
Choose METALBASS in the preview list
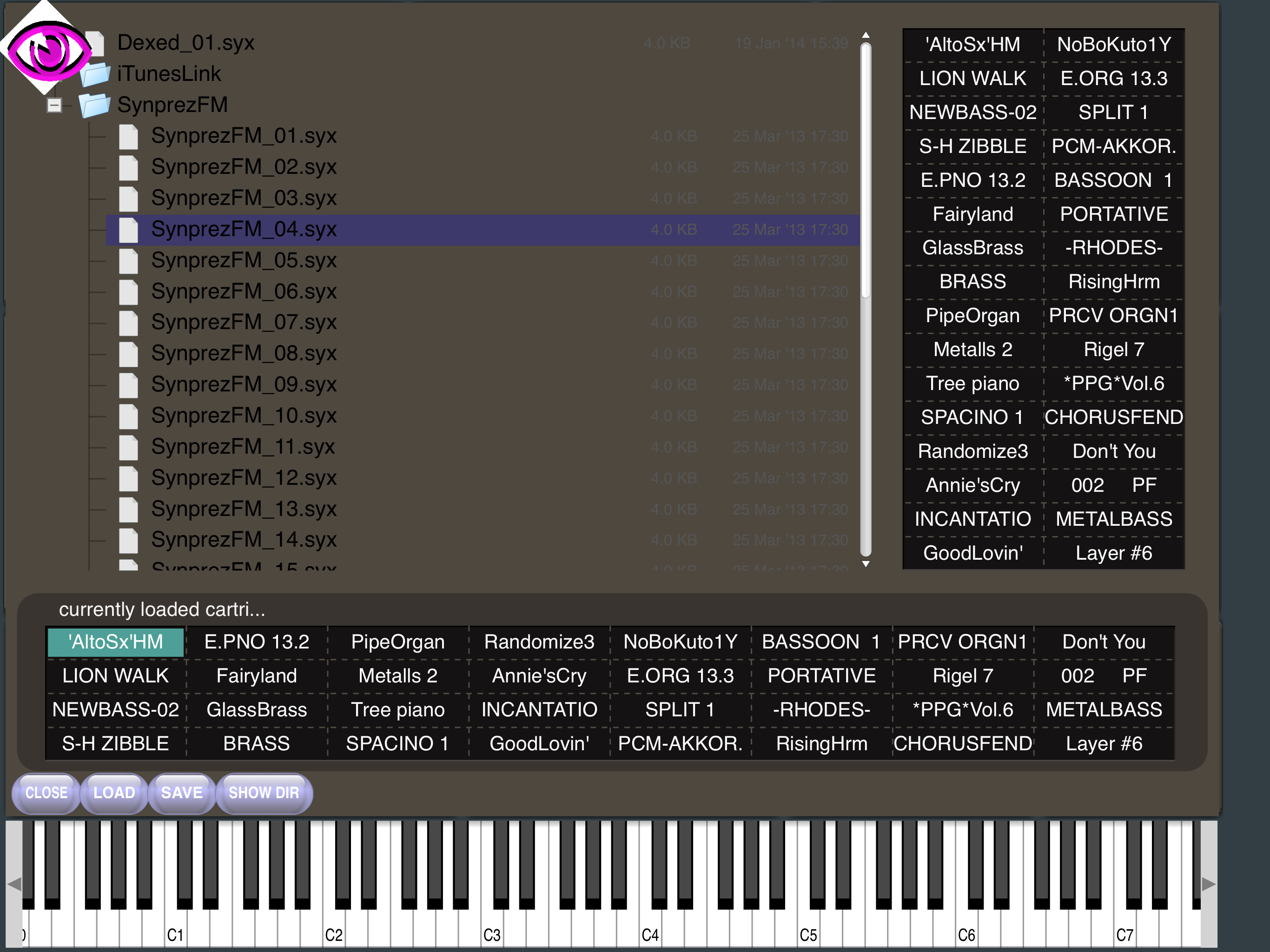click(1113, 519)
